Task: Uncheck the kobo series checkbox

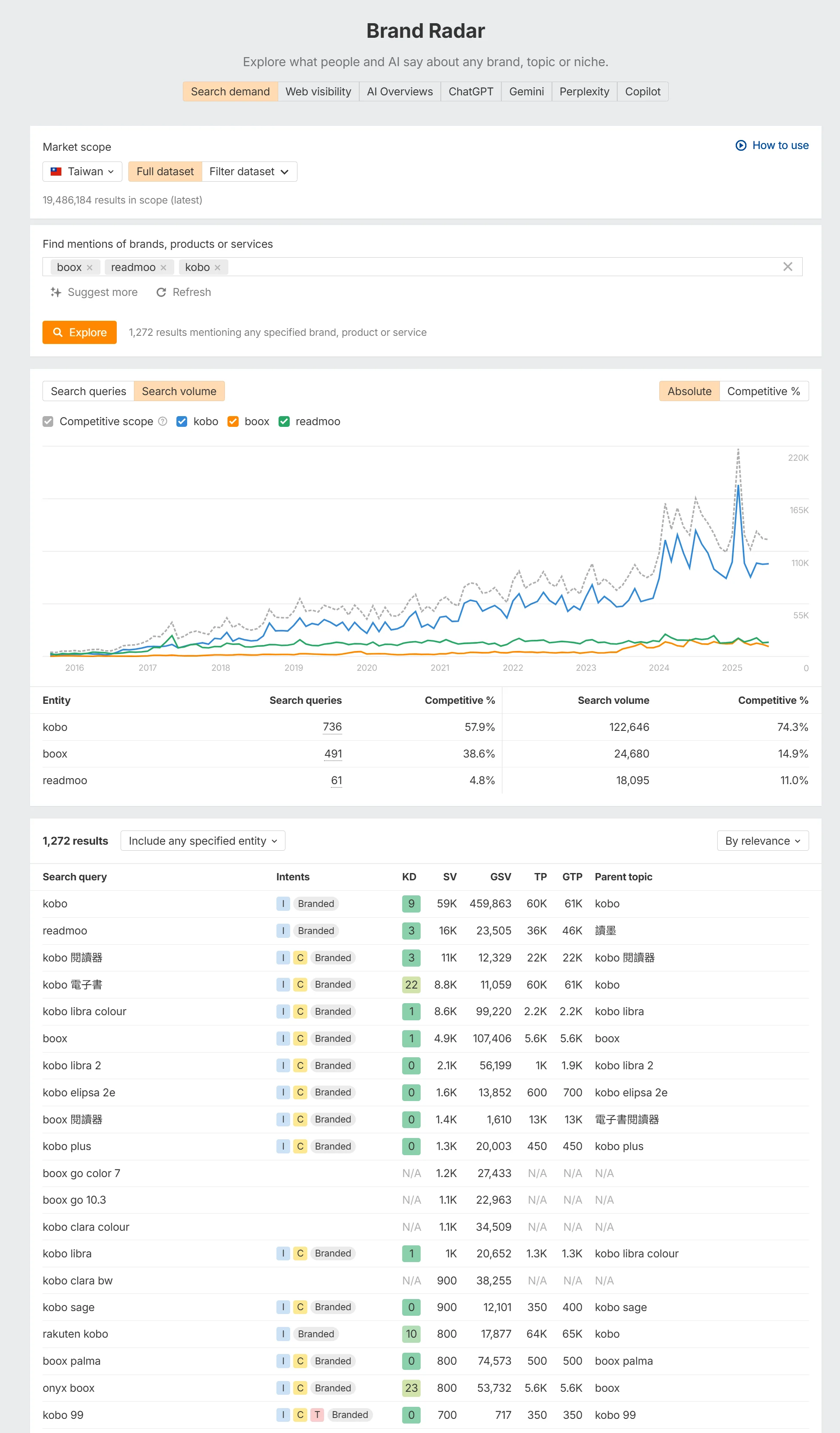Action: 182,421
